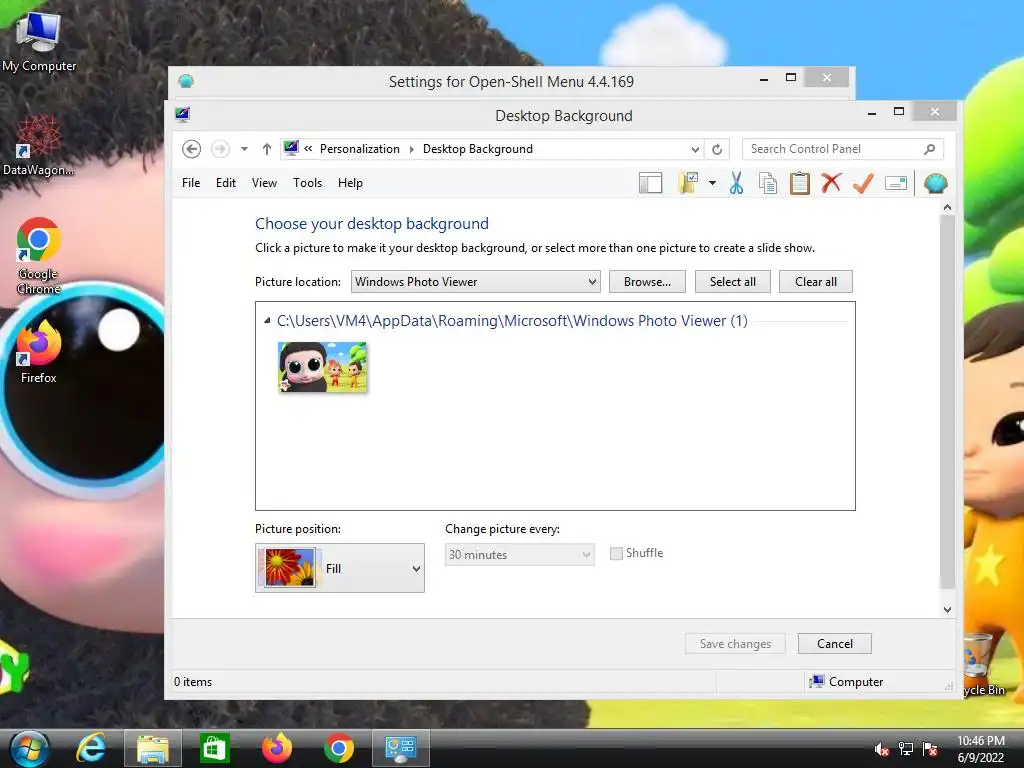Click the Computer status bar entry
This screenshot has height=768, width=1024.
[846, 682]
